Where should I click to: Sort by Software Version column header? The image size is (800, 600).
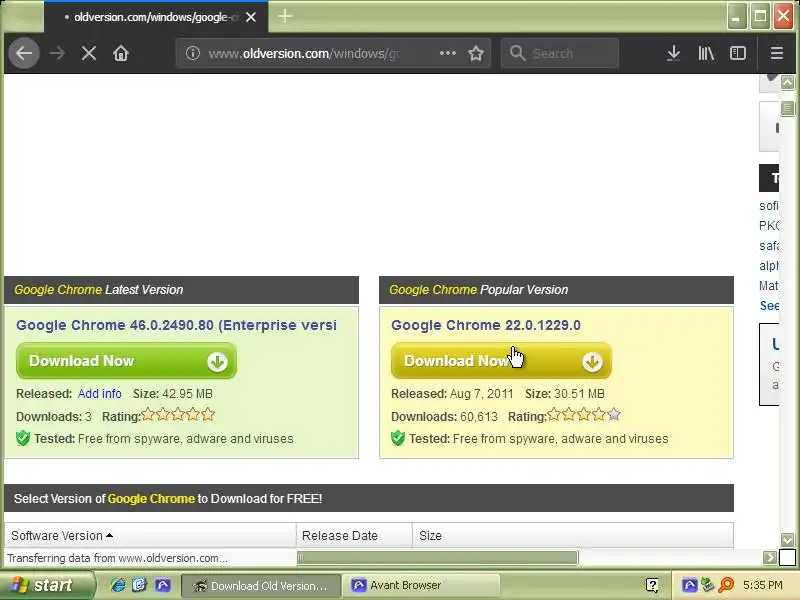[151, 535]
